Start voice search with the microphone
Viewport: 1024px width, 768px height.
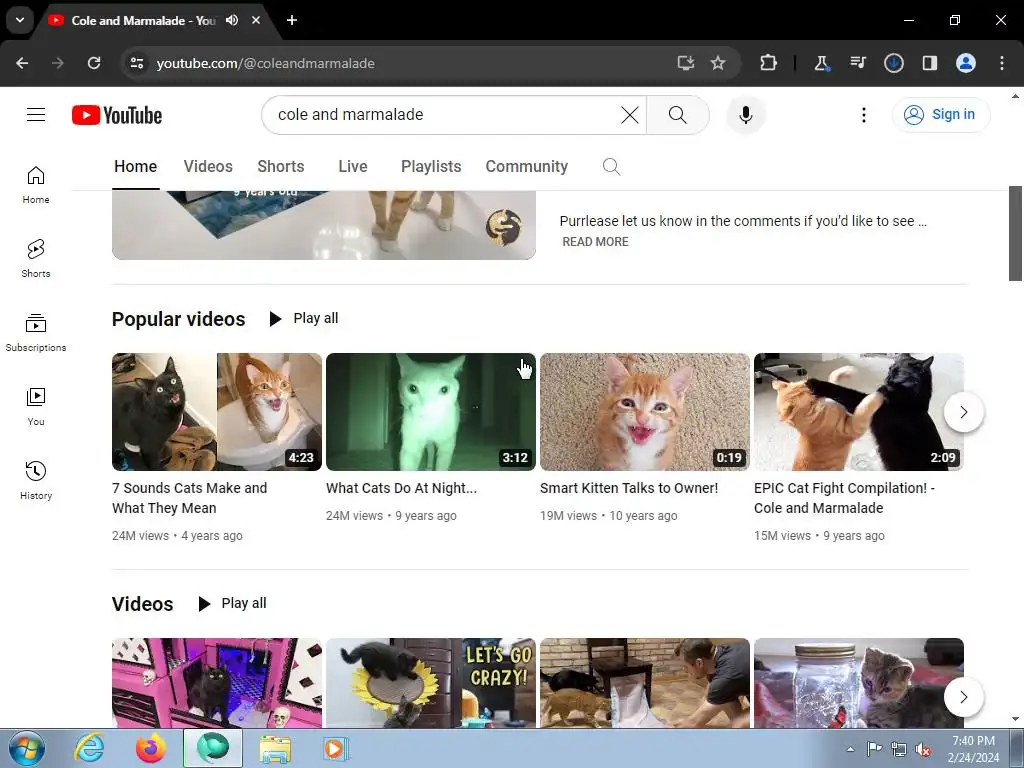click(x=746, y=115)
